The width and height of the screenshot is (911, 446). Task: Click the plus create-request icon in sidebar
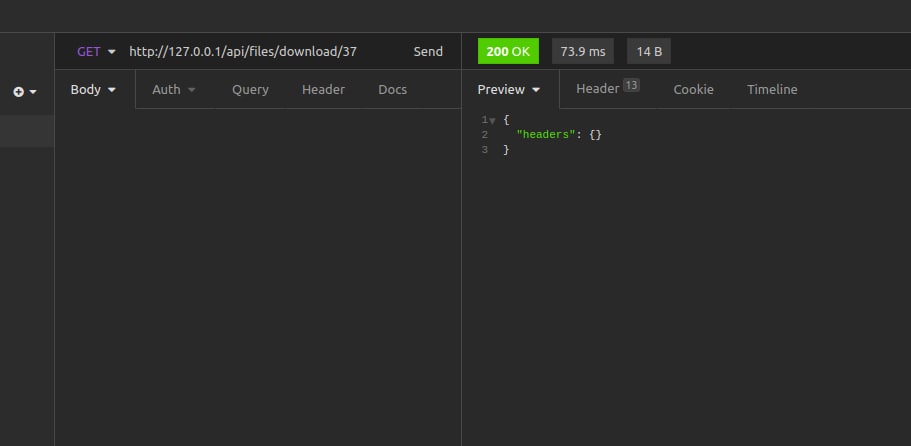[19, 92]
